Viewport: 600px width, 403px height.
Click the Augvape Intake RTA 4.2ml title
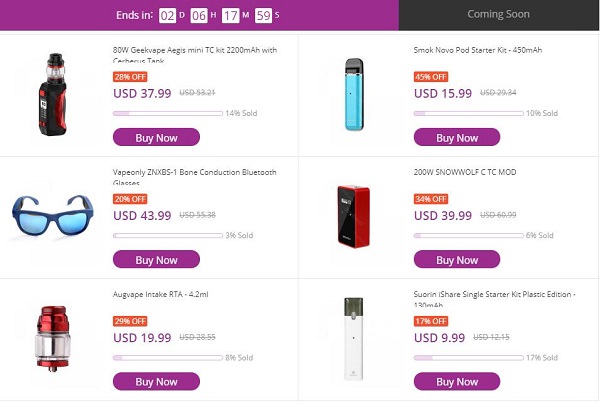(167, 294)
